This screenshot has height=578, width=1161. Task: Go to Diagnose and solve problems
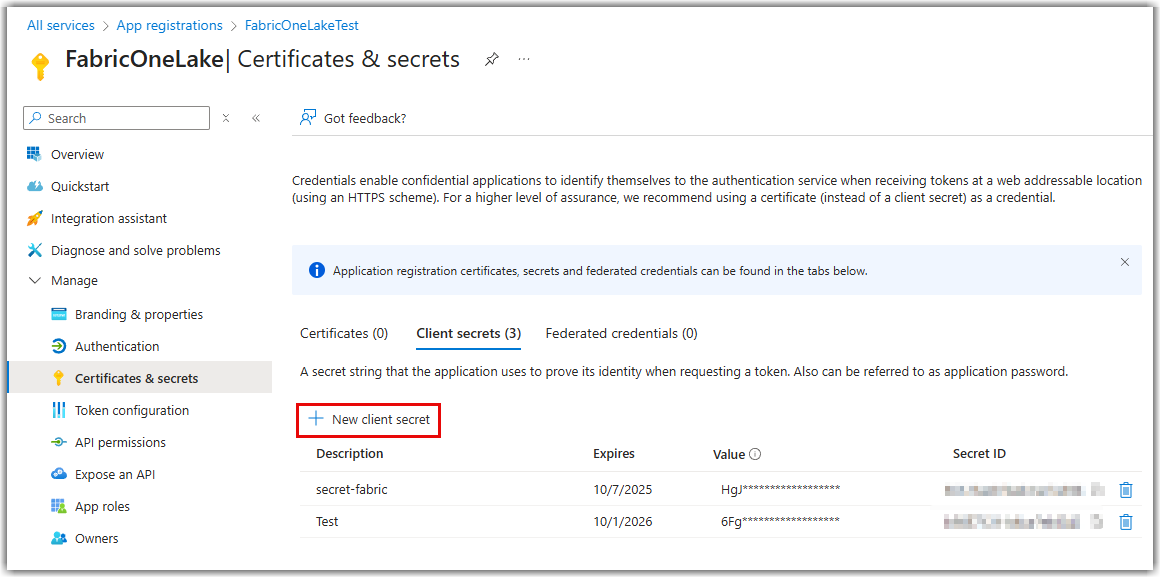point(135,251)
